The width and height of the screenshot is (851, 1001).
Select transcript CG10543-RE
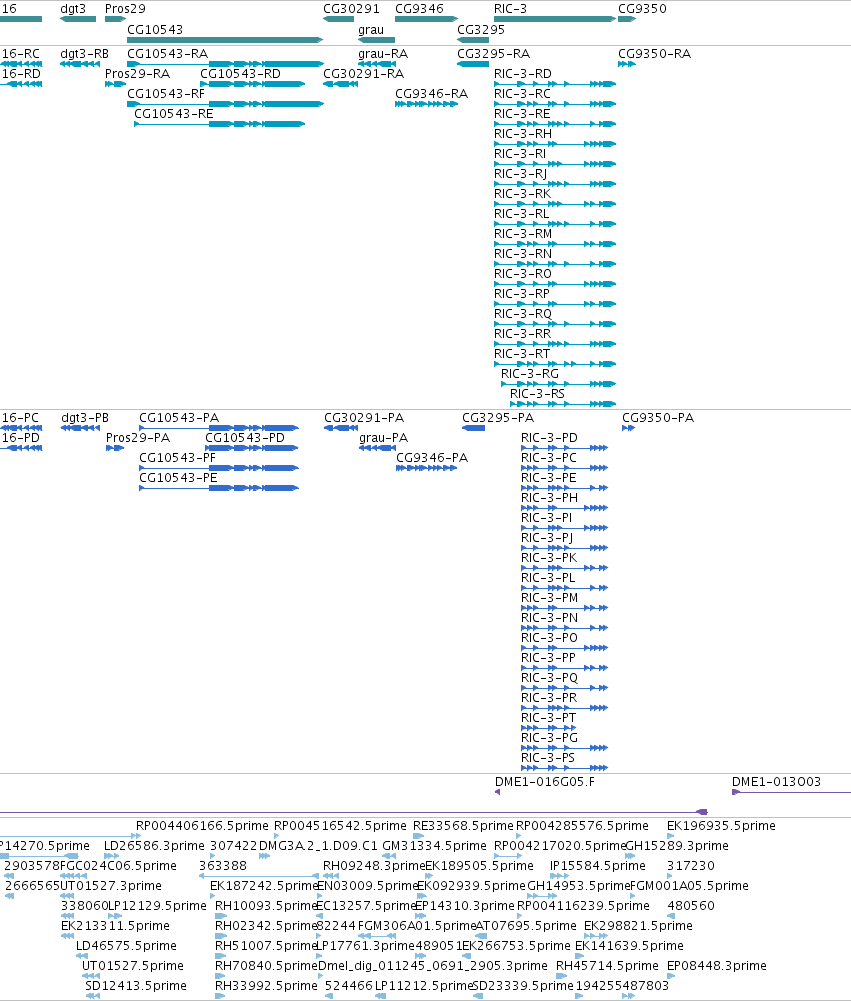(174, 114)
